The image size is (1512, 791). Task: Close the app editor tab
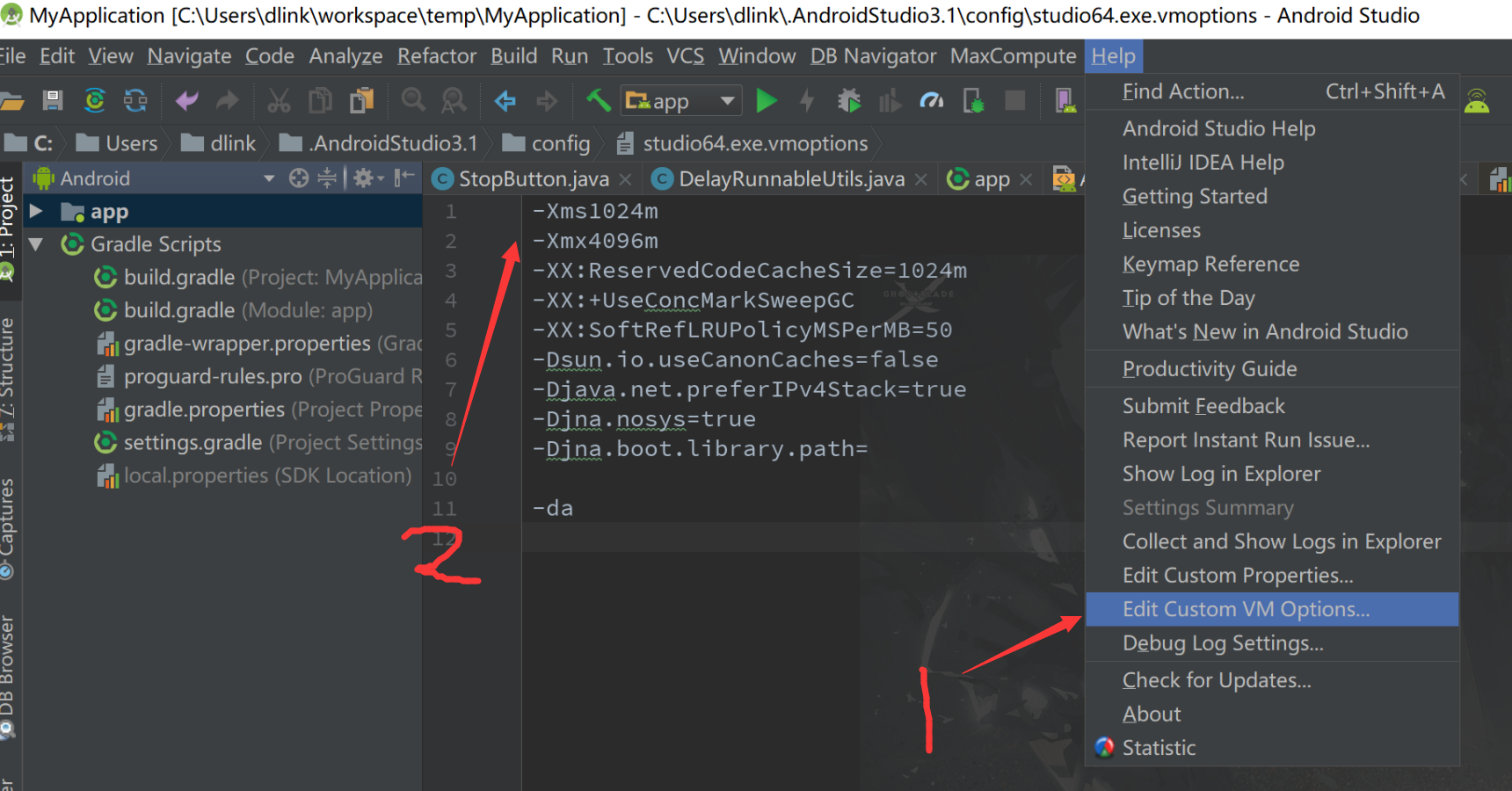point(1026,179)
